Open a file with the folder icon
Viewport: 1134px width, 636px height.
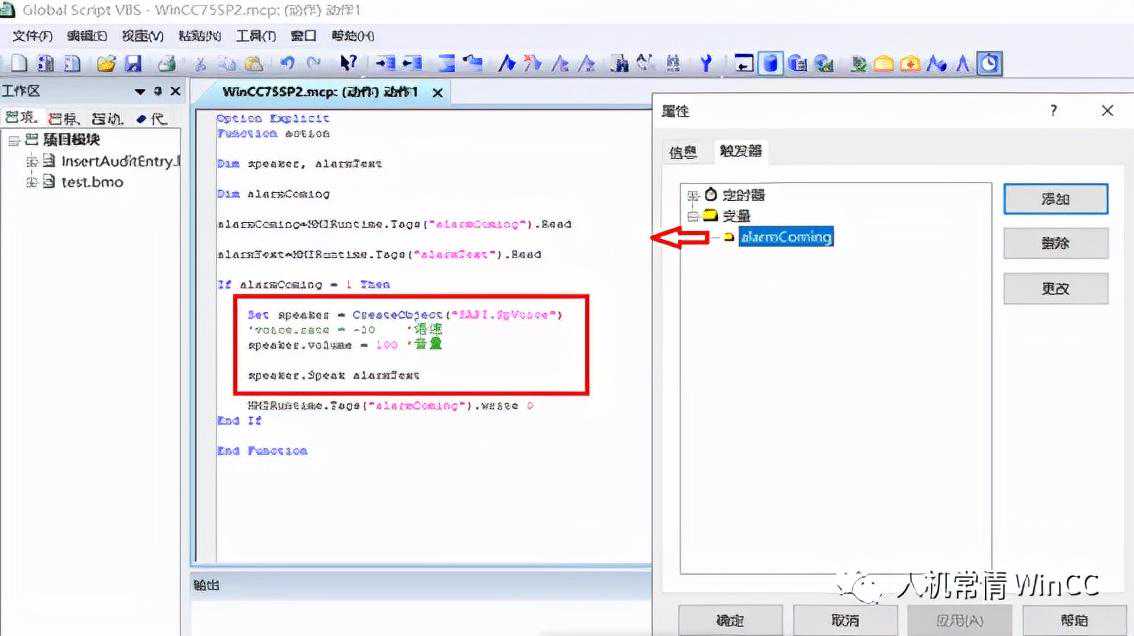click(106, 64)
